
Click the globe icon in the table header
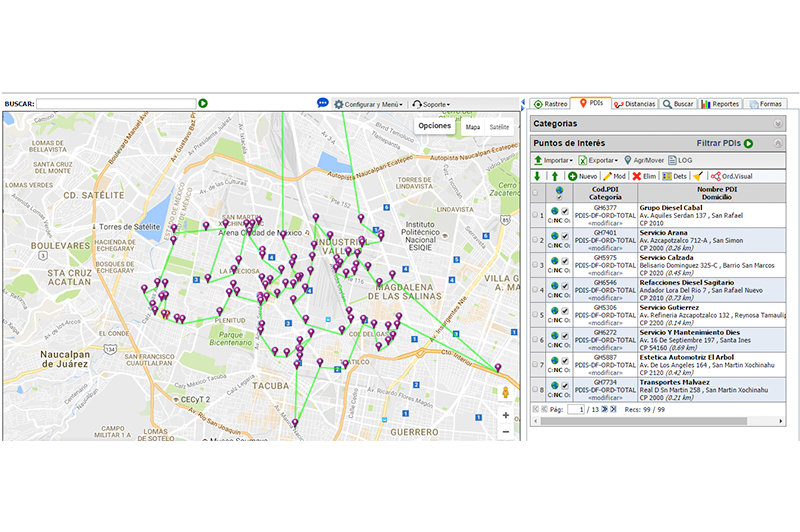pyautogui.click(x=559, y=190)
